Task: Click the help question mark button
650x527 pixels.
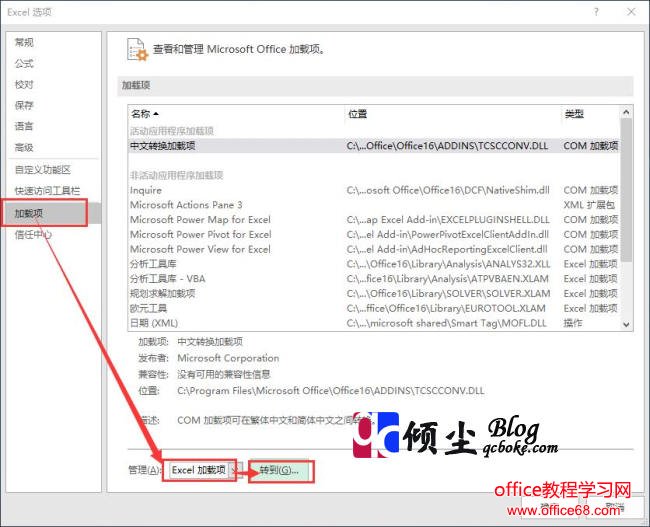Action: tap(596, 12)
